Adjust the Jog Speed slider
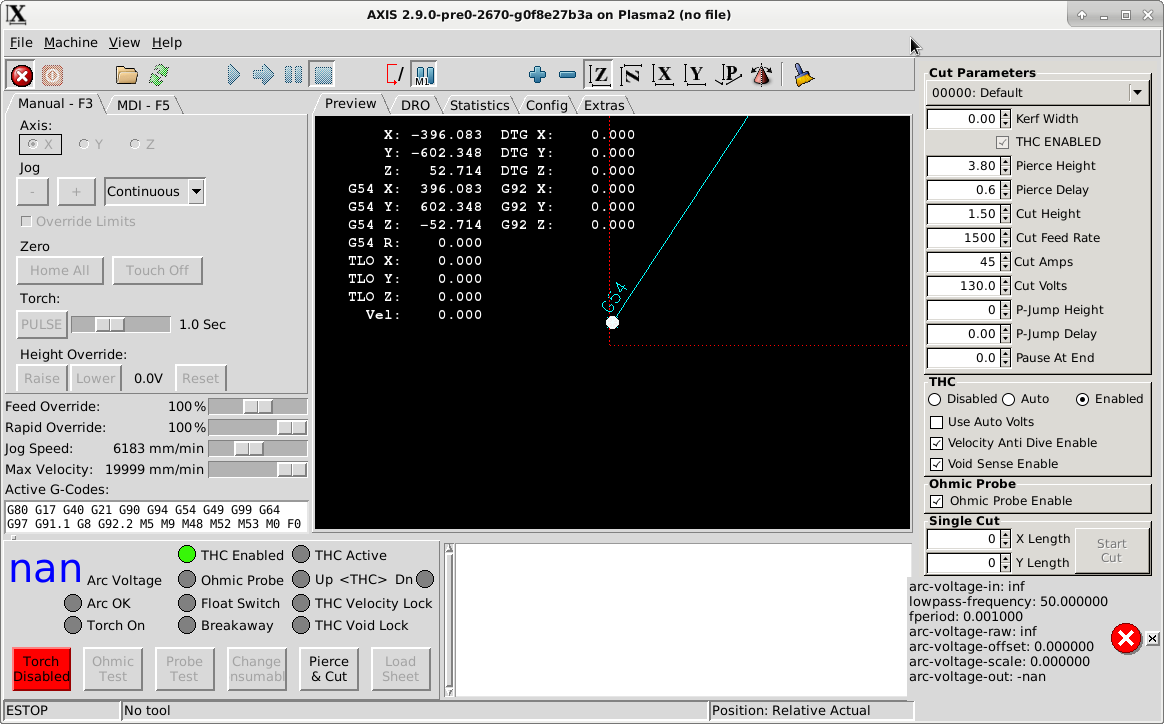The image size is (1164, 724). tap(258, 449)
